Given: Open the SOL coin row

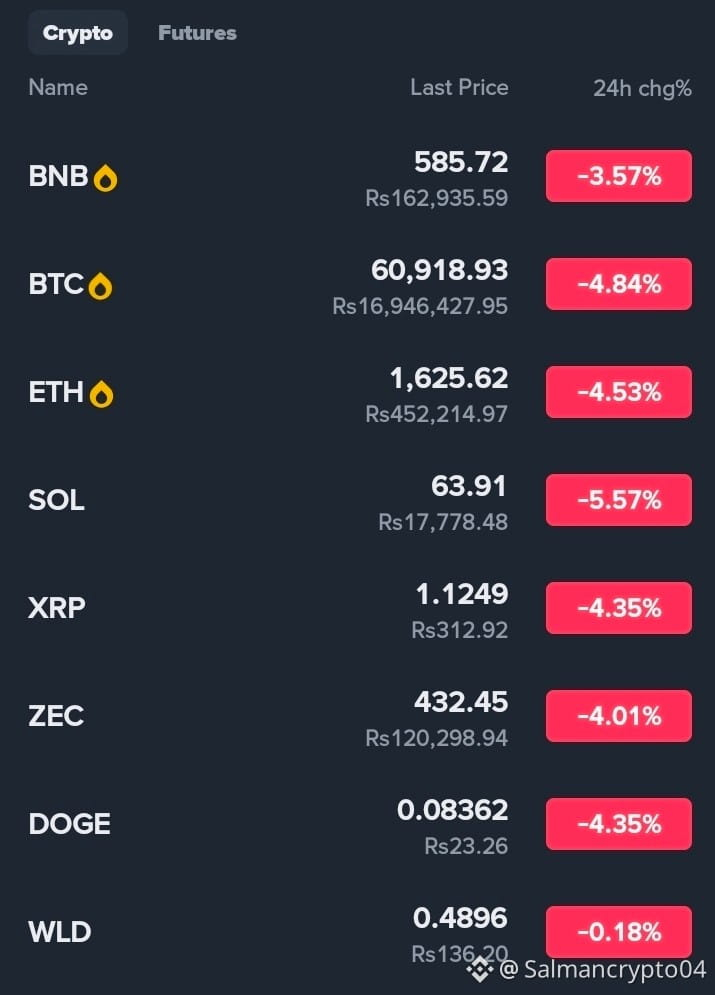Looking at the screenshot, I should [360, 501].
